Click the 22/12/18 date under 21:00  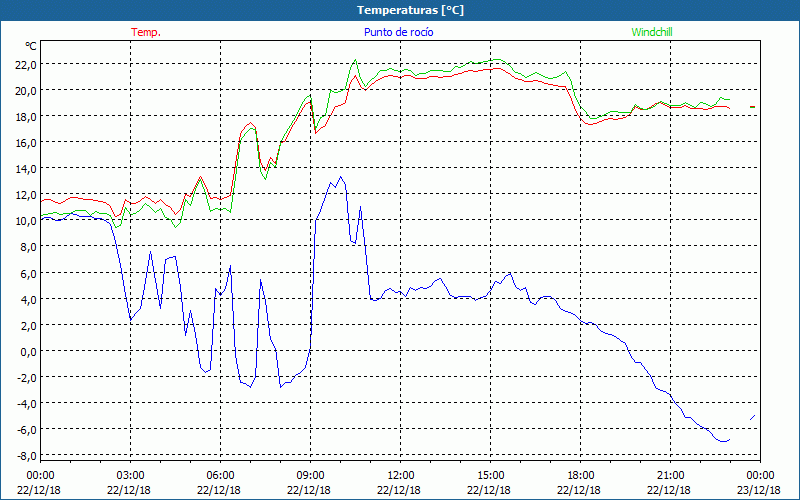[x=670, y=490]
